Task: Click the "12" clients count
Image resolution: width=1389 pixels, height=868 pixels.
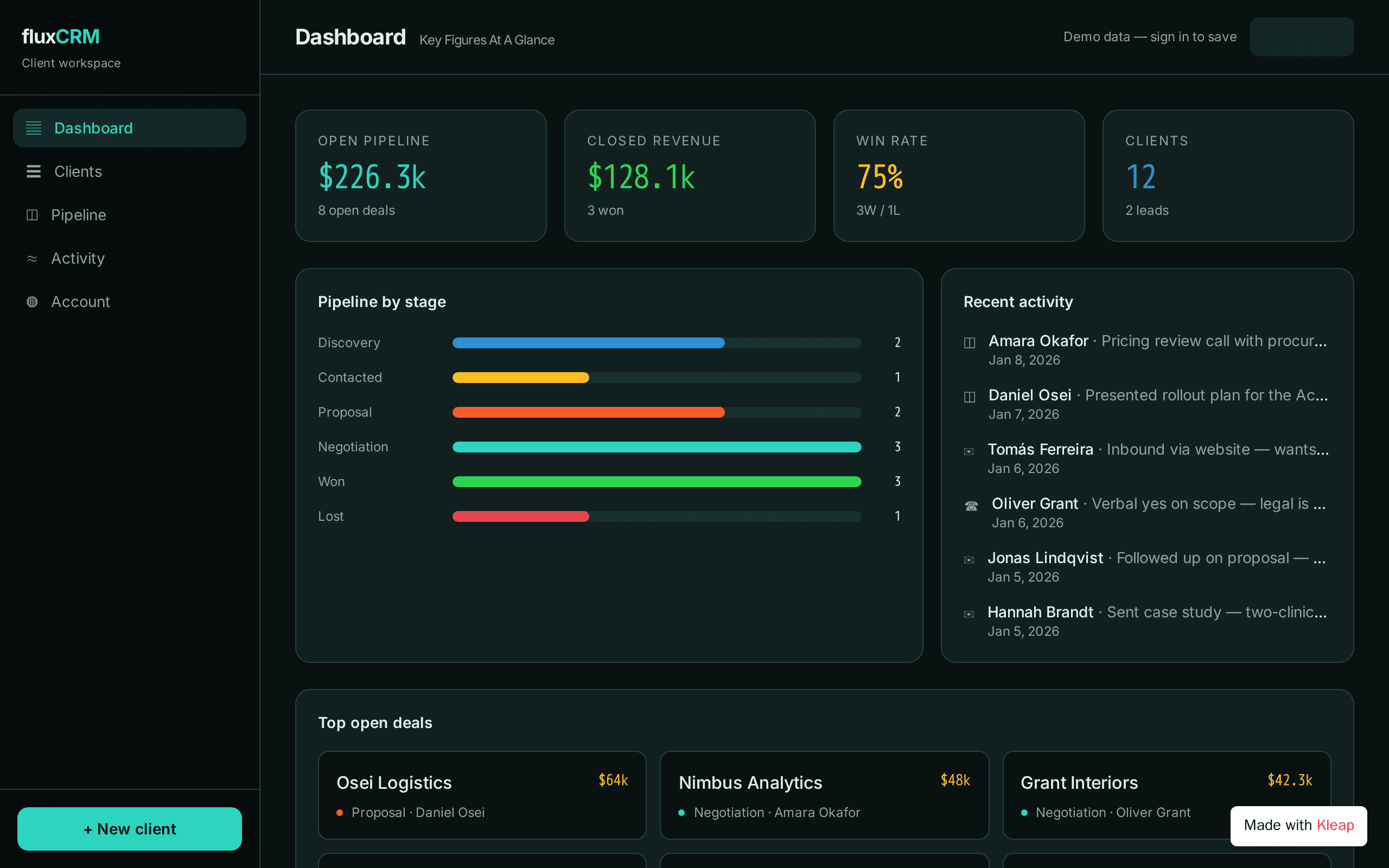Action: click(1140, 176)
